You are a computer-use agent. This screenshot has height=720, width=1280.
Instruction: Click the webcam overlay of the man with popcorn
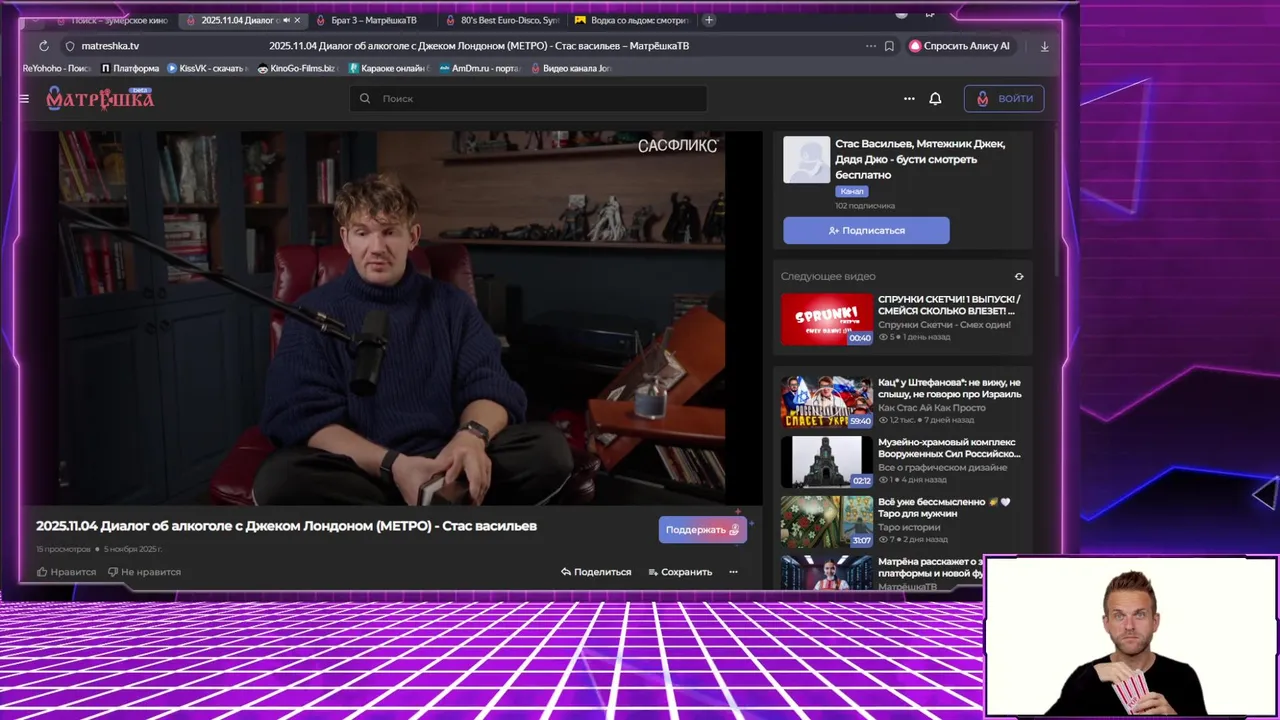click(1130, 636)
